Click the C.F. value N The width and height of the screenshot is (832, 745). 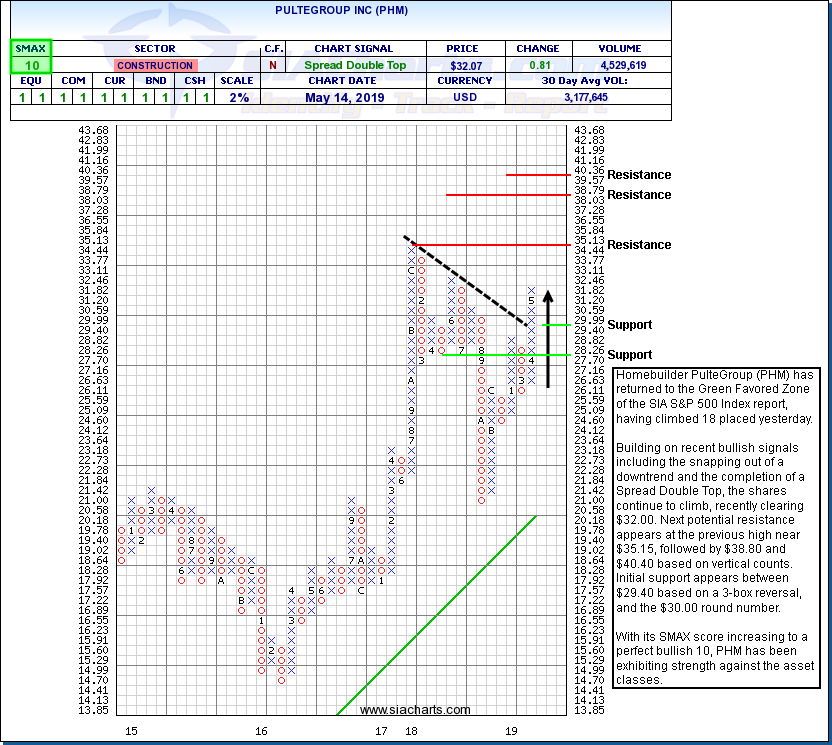(273, 65)
